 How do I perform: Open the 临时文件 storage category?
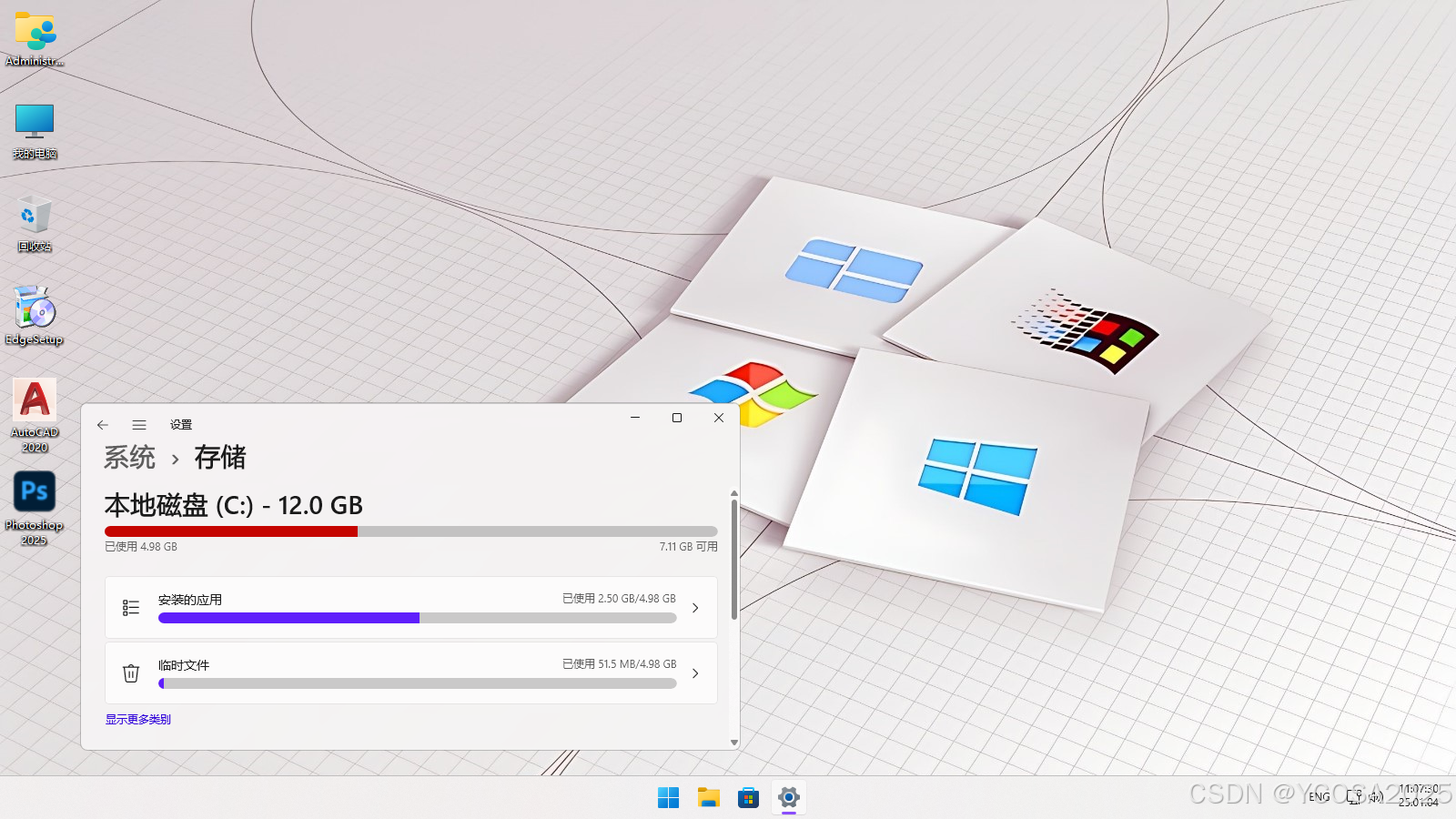411,673
